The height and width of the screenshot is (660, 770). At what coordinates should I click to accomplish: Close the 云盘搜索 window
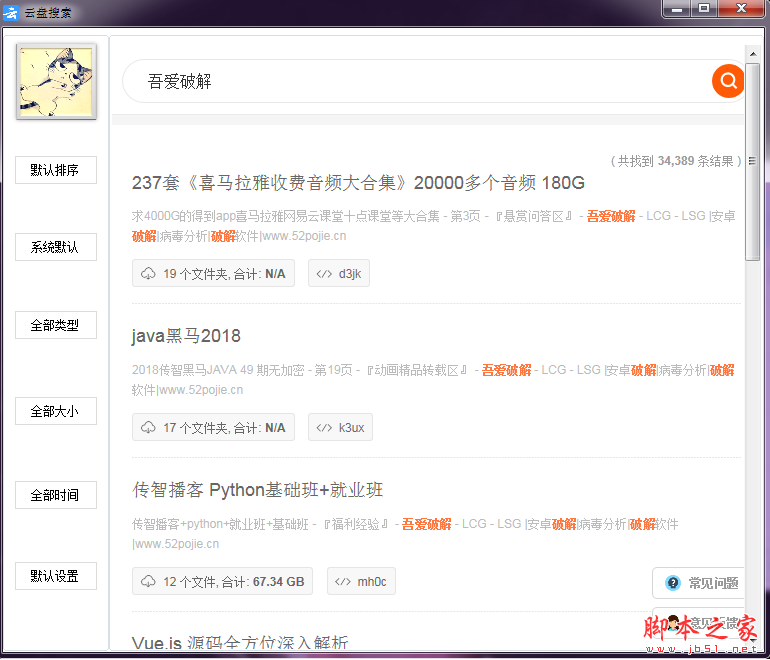pos(741,9)
